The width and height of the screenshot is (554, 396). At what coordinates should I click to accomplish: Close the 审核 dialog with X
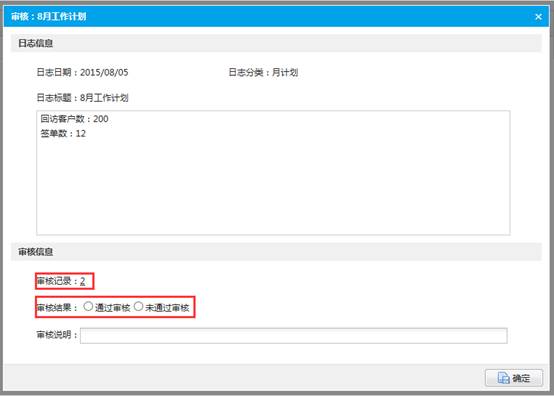click(x=538, y=17)
